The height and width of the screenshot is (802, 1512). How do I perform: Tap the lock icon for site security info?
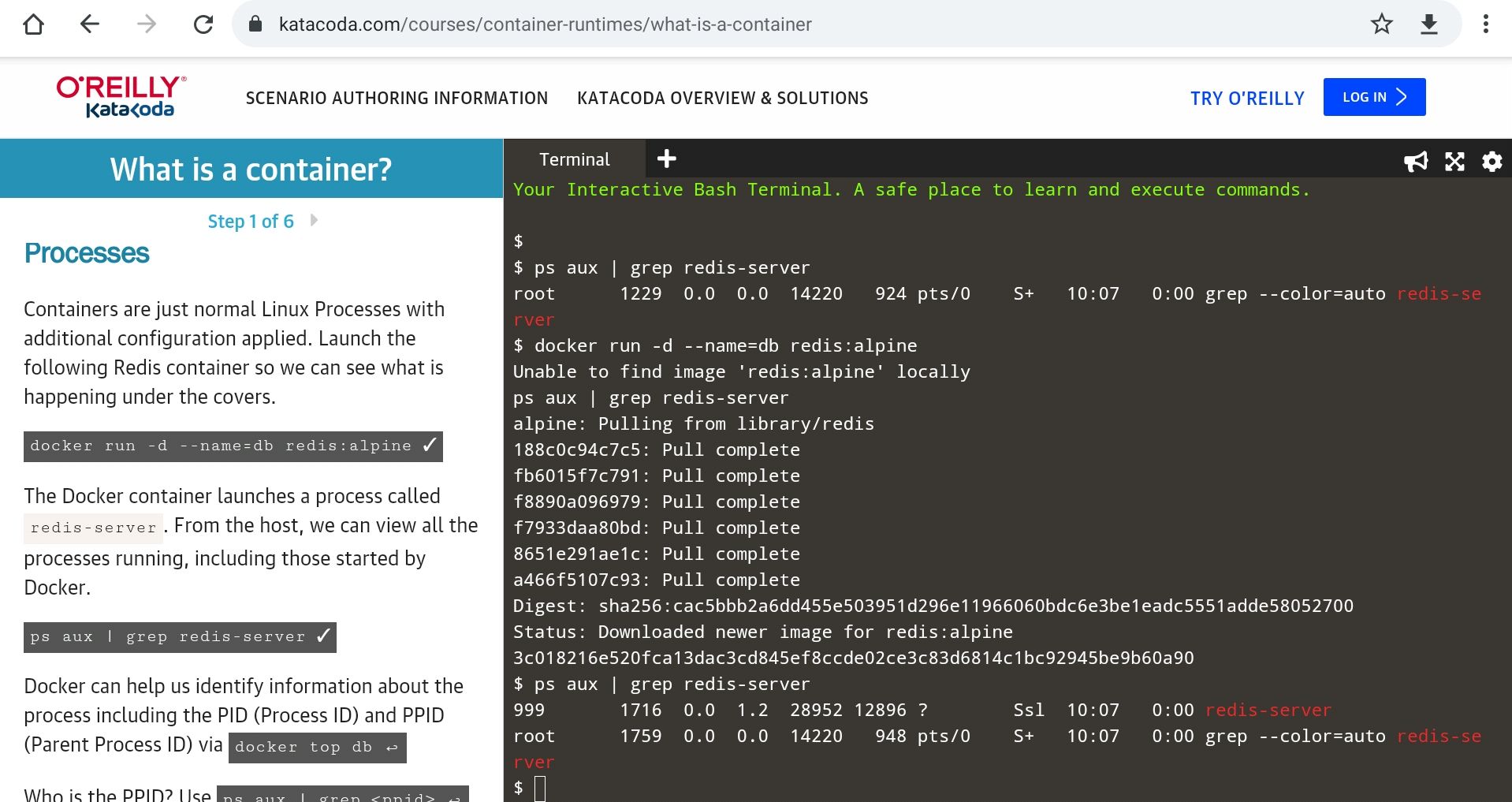pyautogui.click(x=255, y=24)
